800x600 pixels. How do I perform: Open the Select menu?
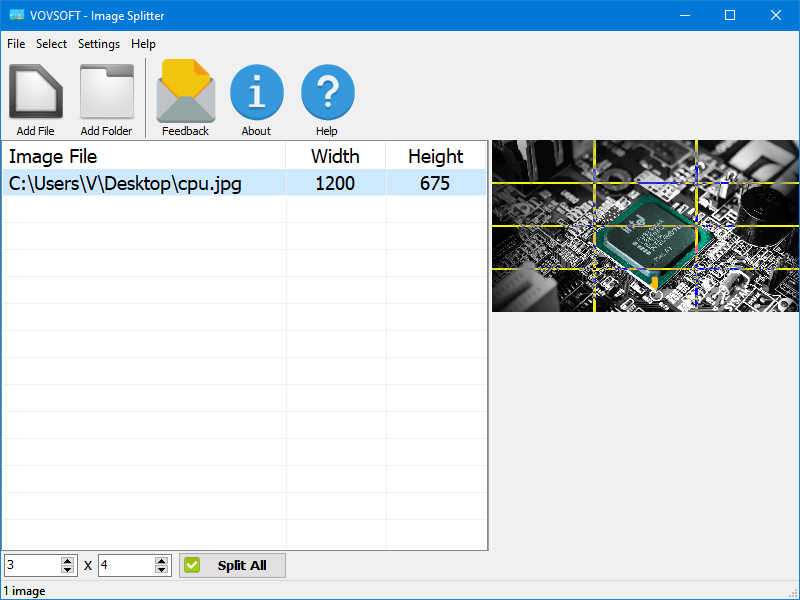click(x=51, y=44)
